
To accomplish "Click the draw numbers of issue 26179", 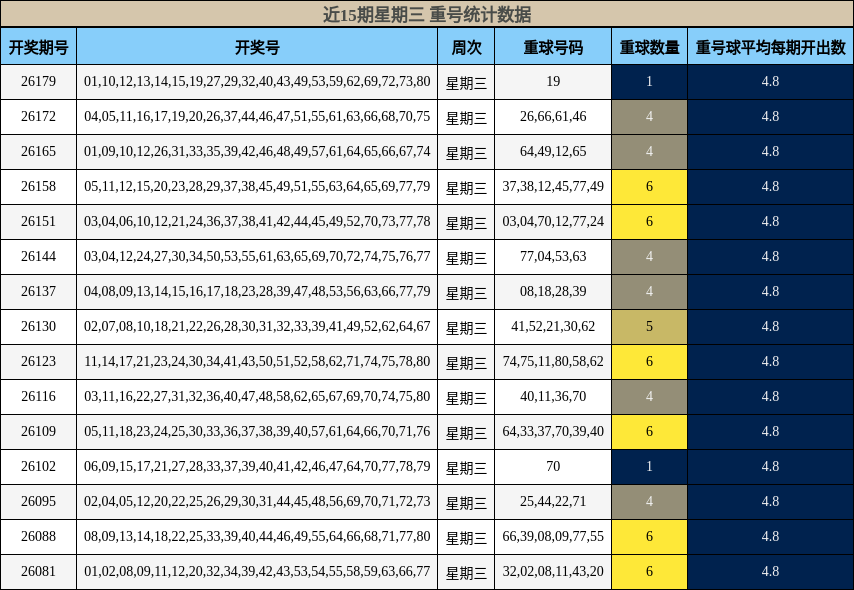I will coord(257,82).
